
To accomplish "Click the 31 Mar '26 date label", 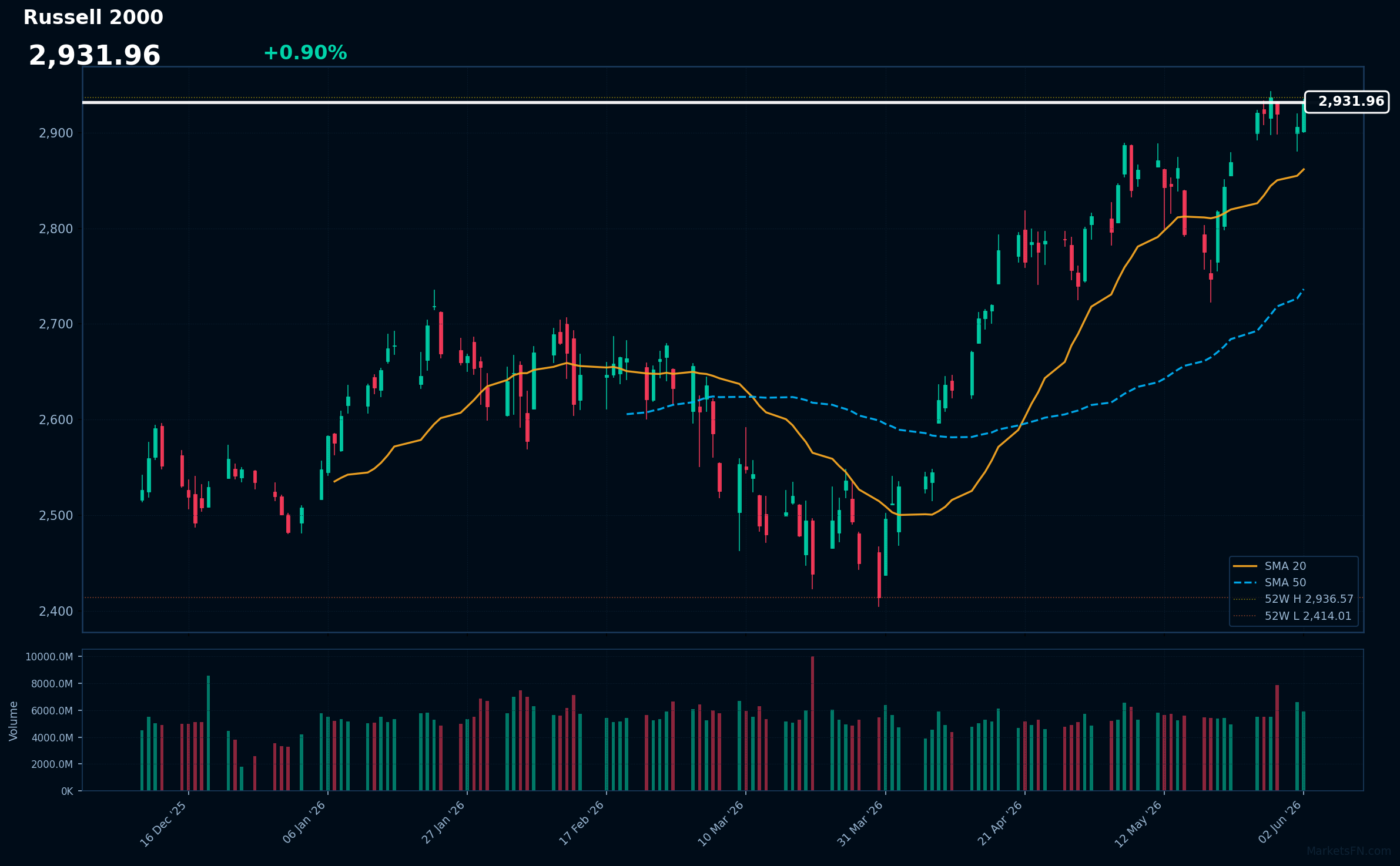I will [x=860, y=824].
